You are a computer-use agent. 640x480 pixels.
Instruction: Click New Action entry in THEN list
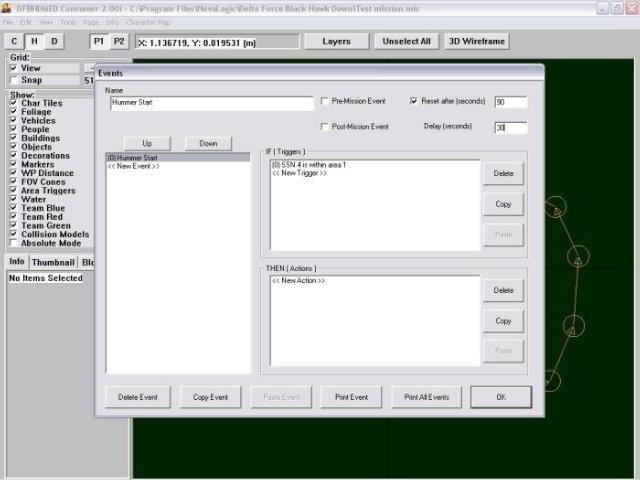point(298,281)
